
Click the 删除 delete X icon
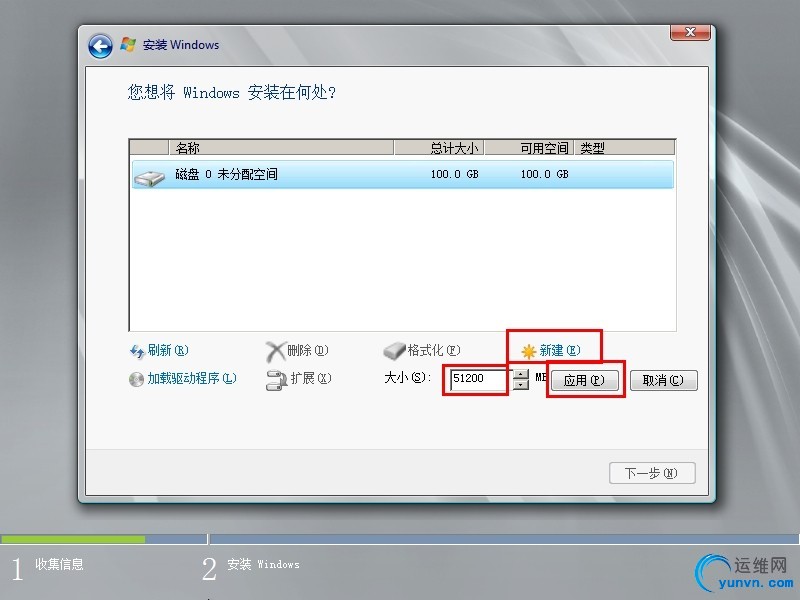pyautogui.click(x=275, y=352)
